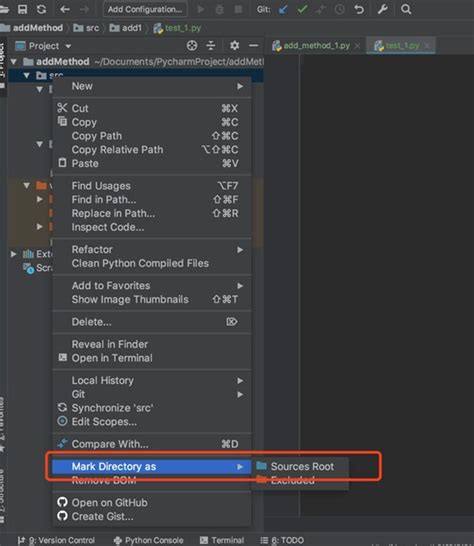Open Project panel gear options
Viewport: 474px width, 546px height.
pos(234,46)
